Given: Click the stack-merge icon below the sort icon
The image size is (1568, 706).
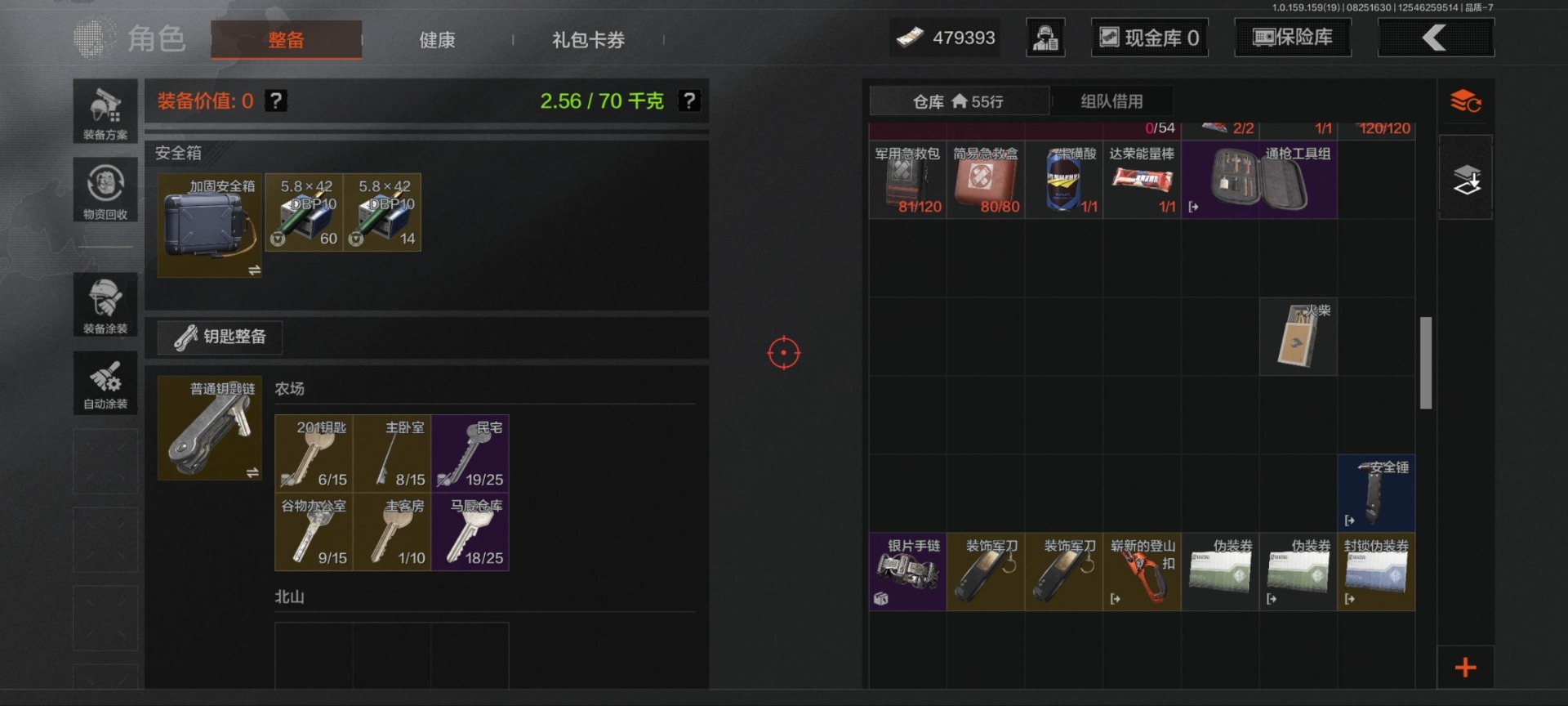Looking at the screenshot, I should [1466, 178].
